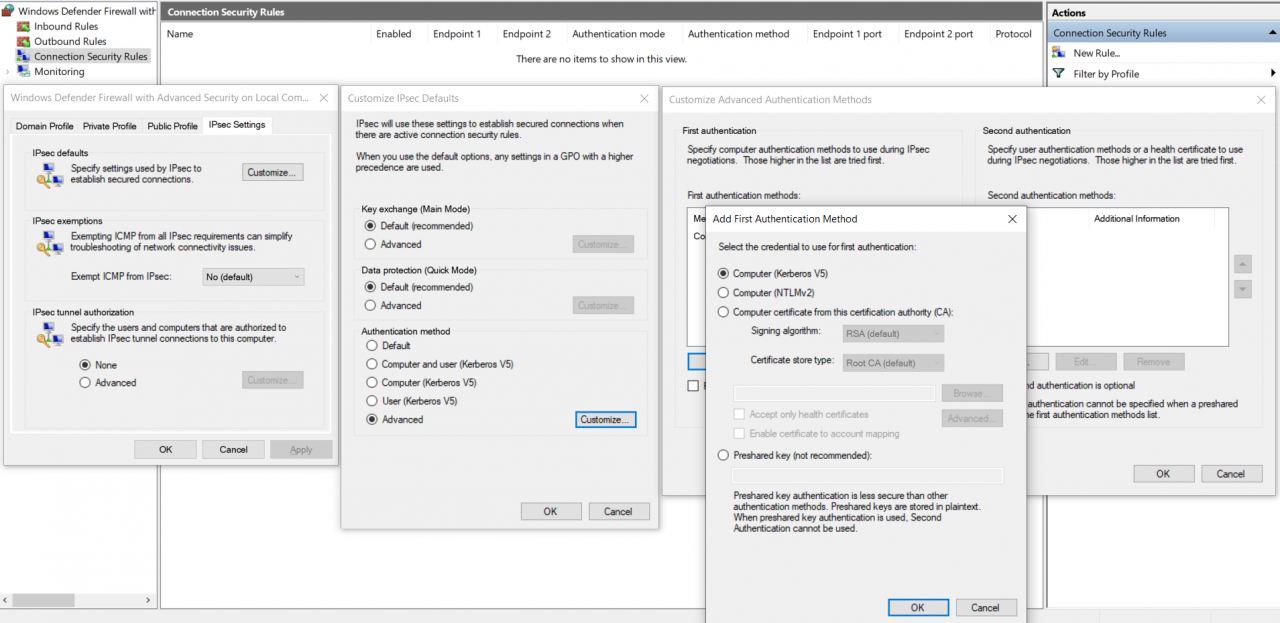Expand Filter by Profile submenu arrow
Viewport: 1280px width, 623px height.
(1273, 73)
